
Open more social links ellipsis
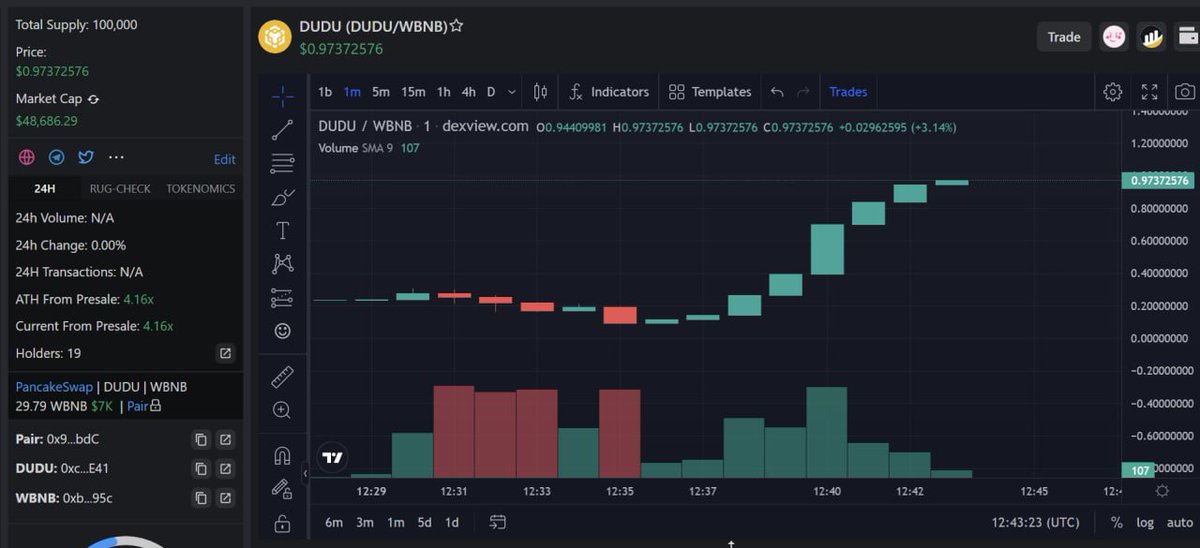(x=116, y=158)
